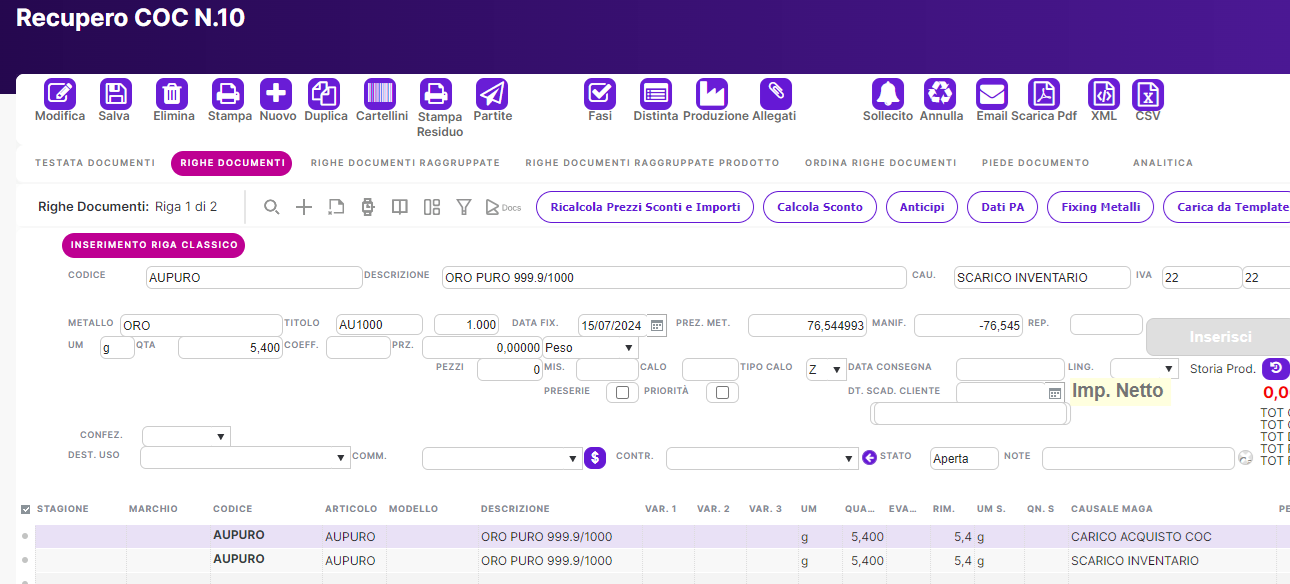Delete document using the Elimina trash icon
The height and width of the screenshot is (584, 1290).
(172, 95)
